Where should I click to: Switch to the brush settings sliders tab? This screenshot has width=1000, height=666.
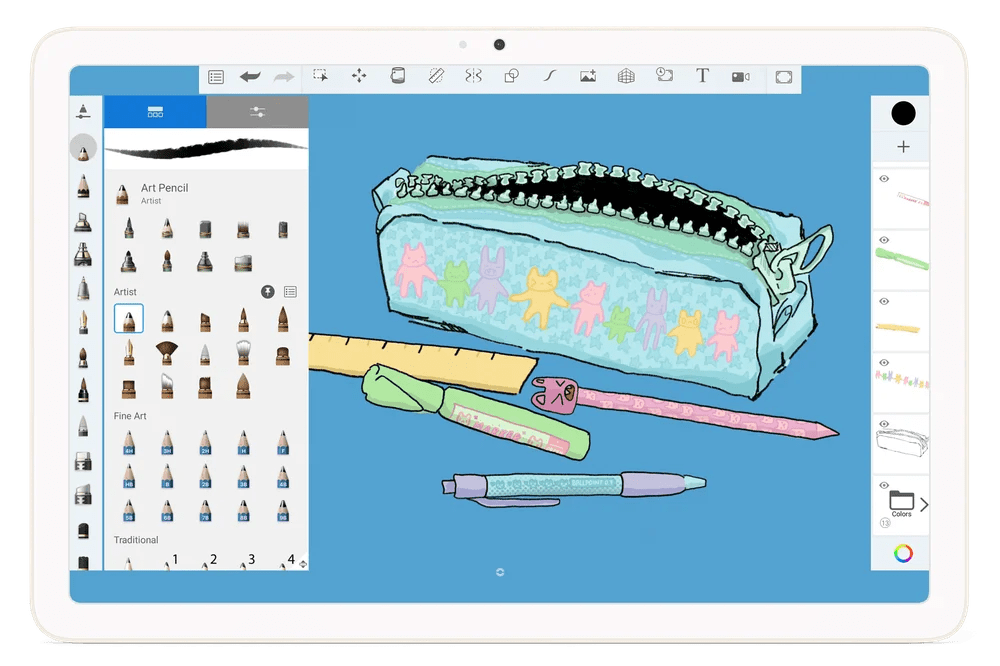[x=258, y=112]
